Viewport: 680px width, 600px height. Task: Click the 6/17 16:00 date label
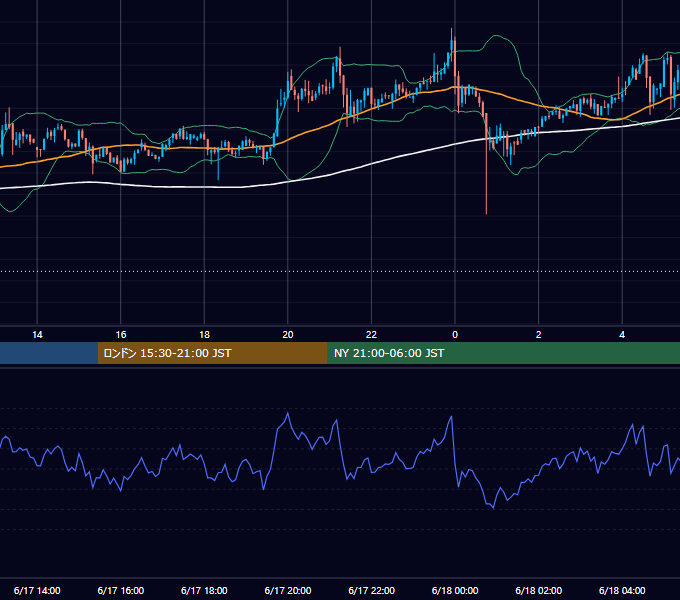[x=121, y=590]
